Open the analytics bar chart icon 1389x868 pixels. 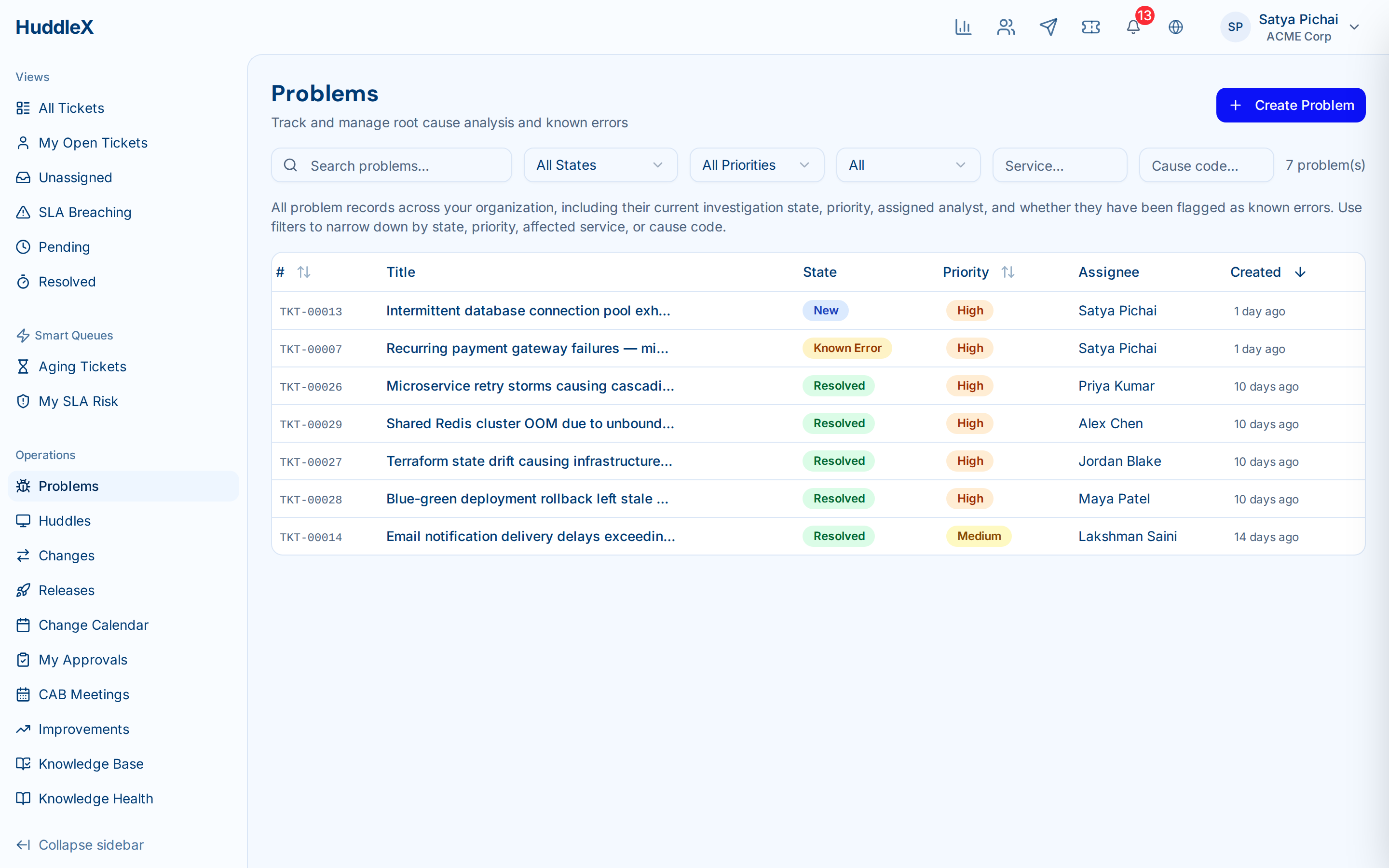coord(963,27)
